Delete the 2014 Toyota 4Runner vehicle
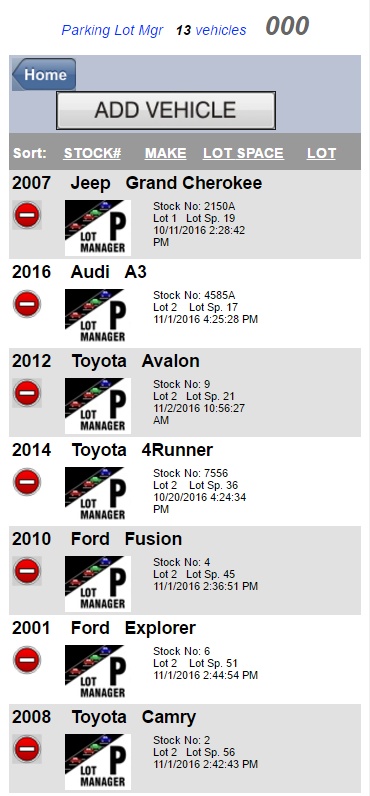Viewport: 370px width, 796px height. click(27, 482)
